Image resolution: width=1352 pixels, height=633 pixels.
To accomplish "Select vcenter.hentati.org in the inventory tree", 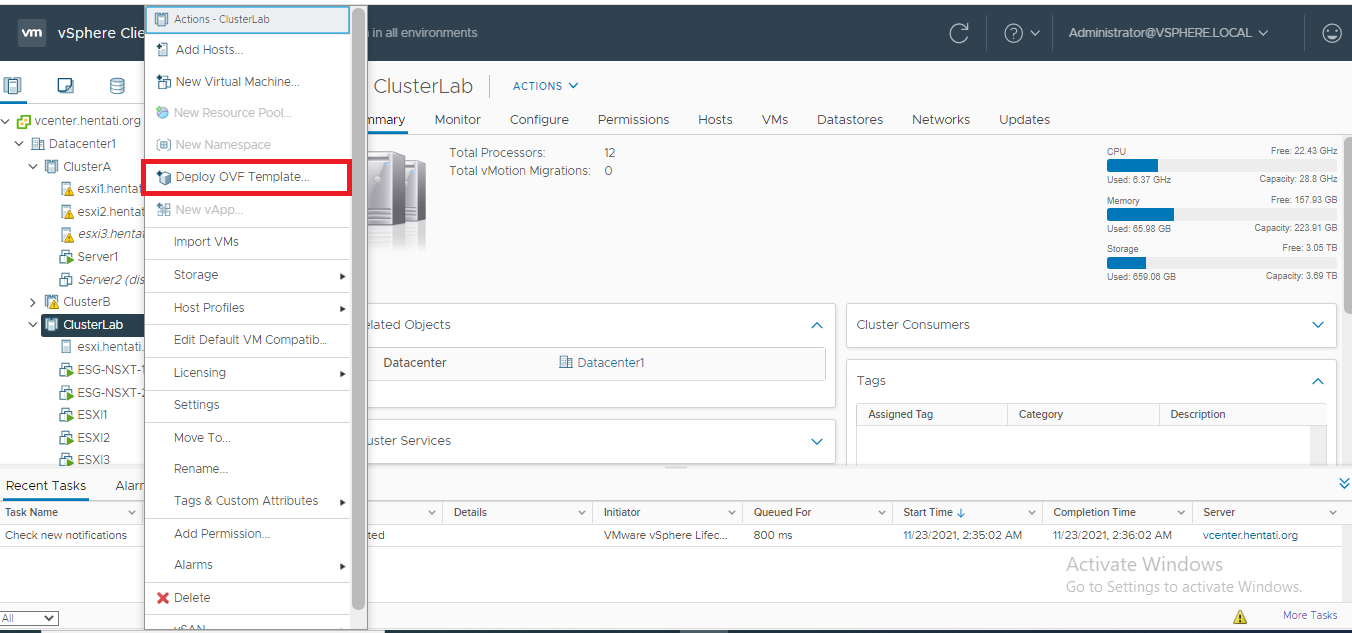I will [88, 121].
